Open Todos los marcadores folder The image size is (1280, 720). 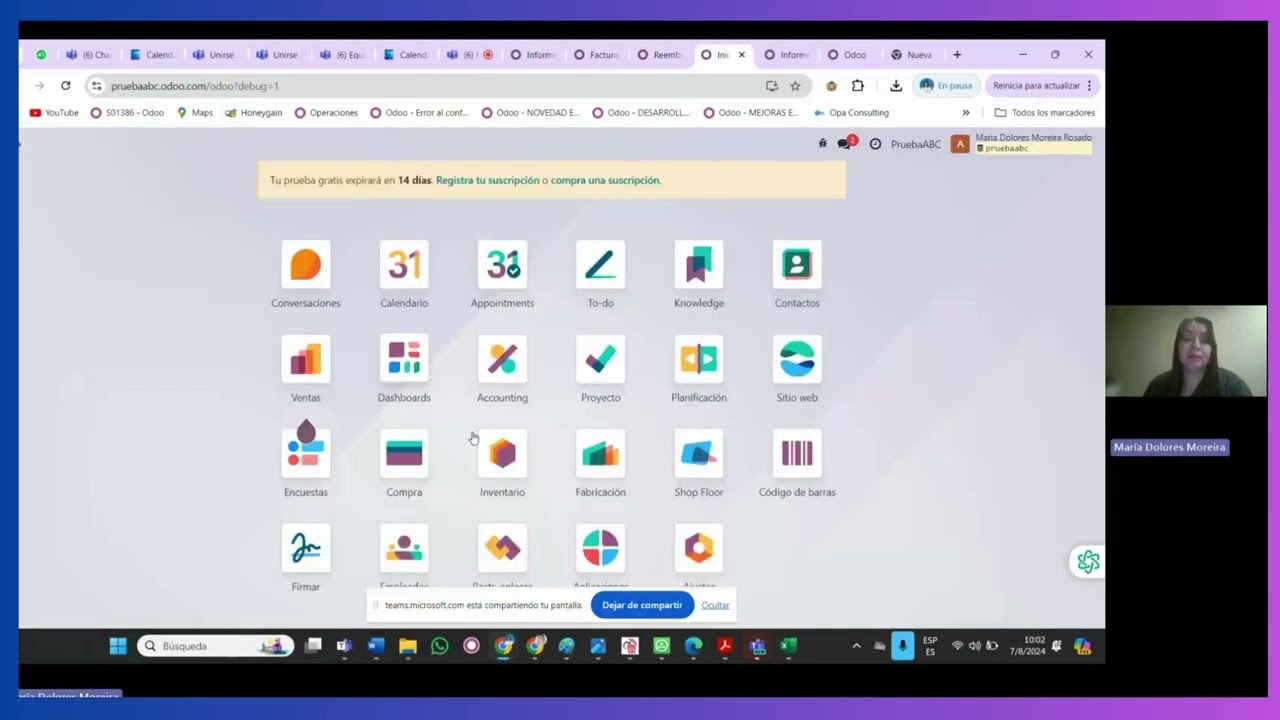(x=1044, y=113)
